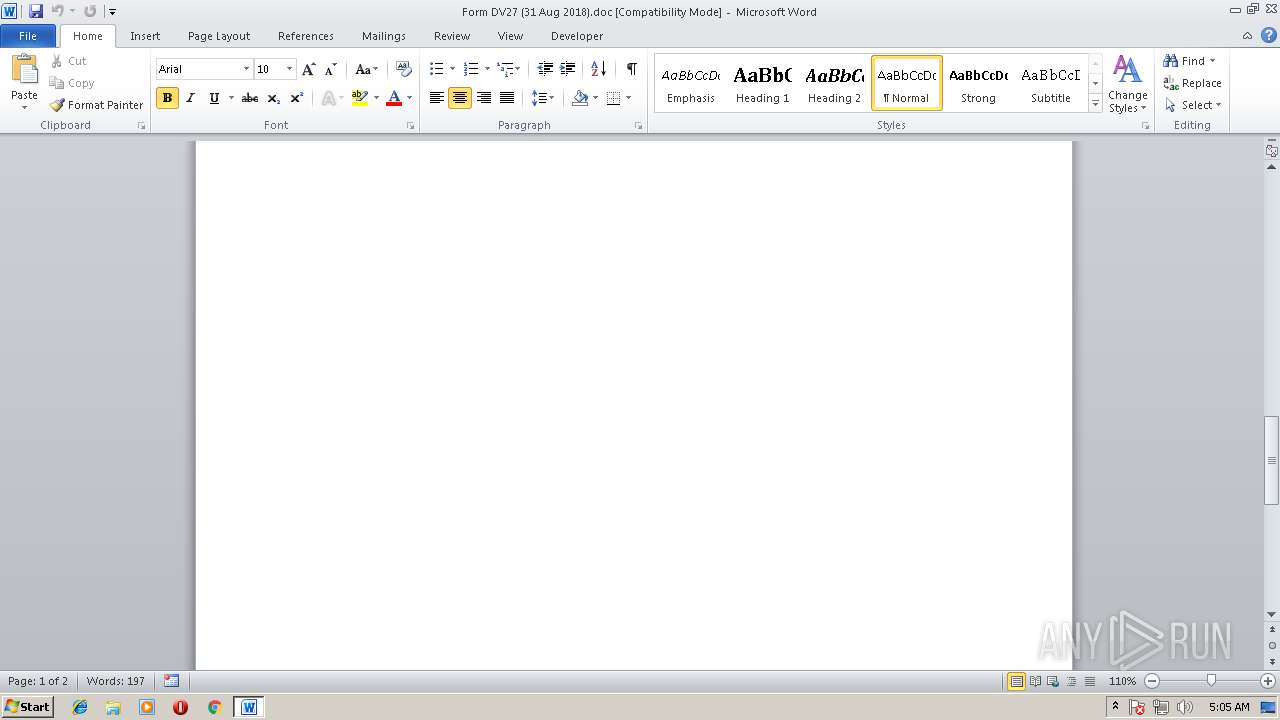Switch to the Insert tab
The width and height of the screenshot is (1280, 720).
[x=145, y=36]
